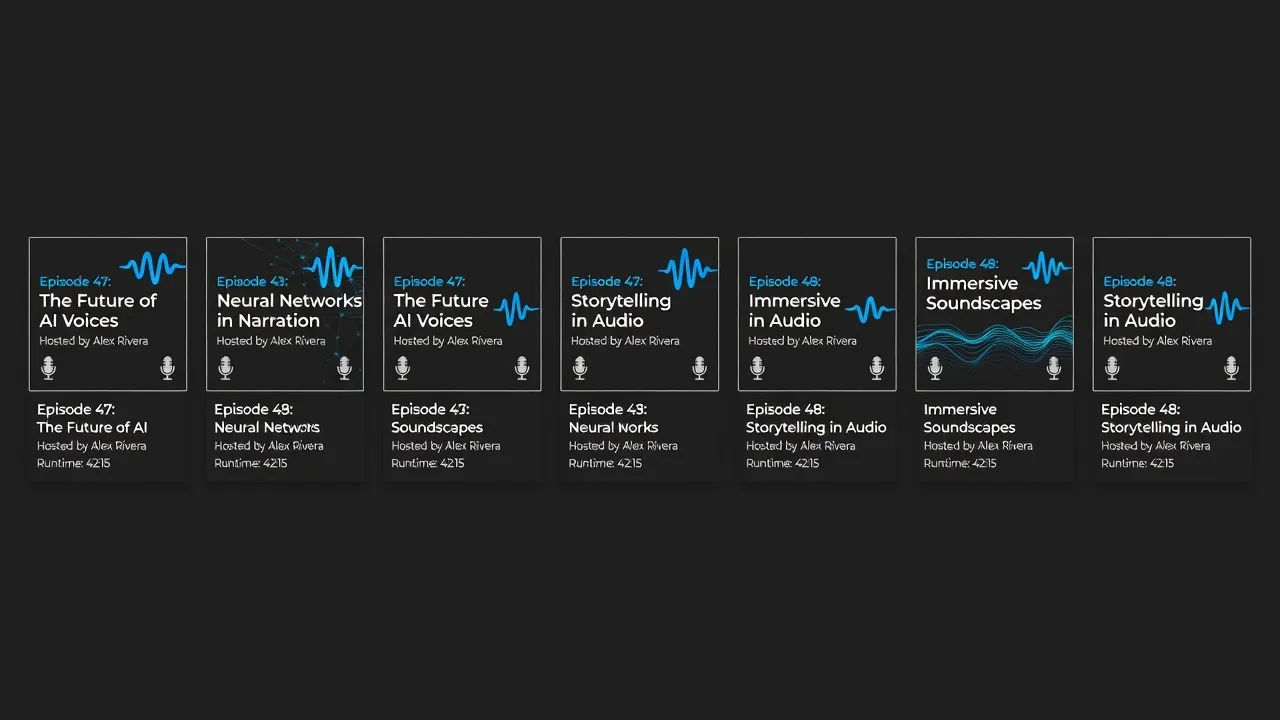
Task: Click the 'Episode 47: The Future of AI' caption
Action: click(x=92, y=418)
